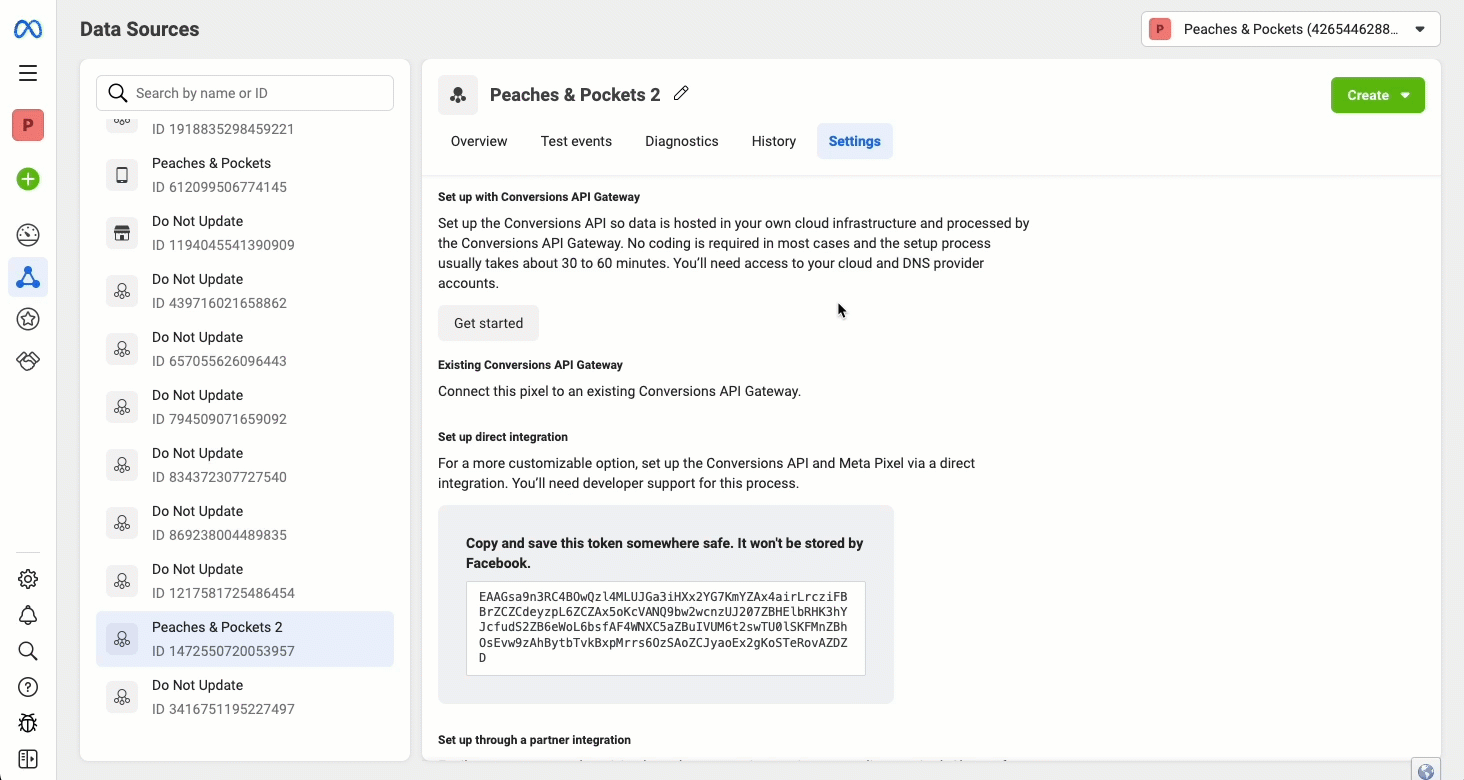Click the bug report icon

coord(28,722)
